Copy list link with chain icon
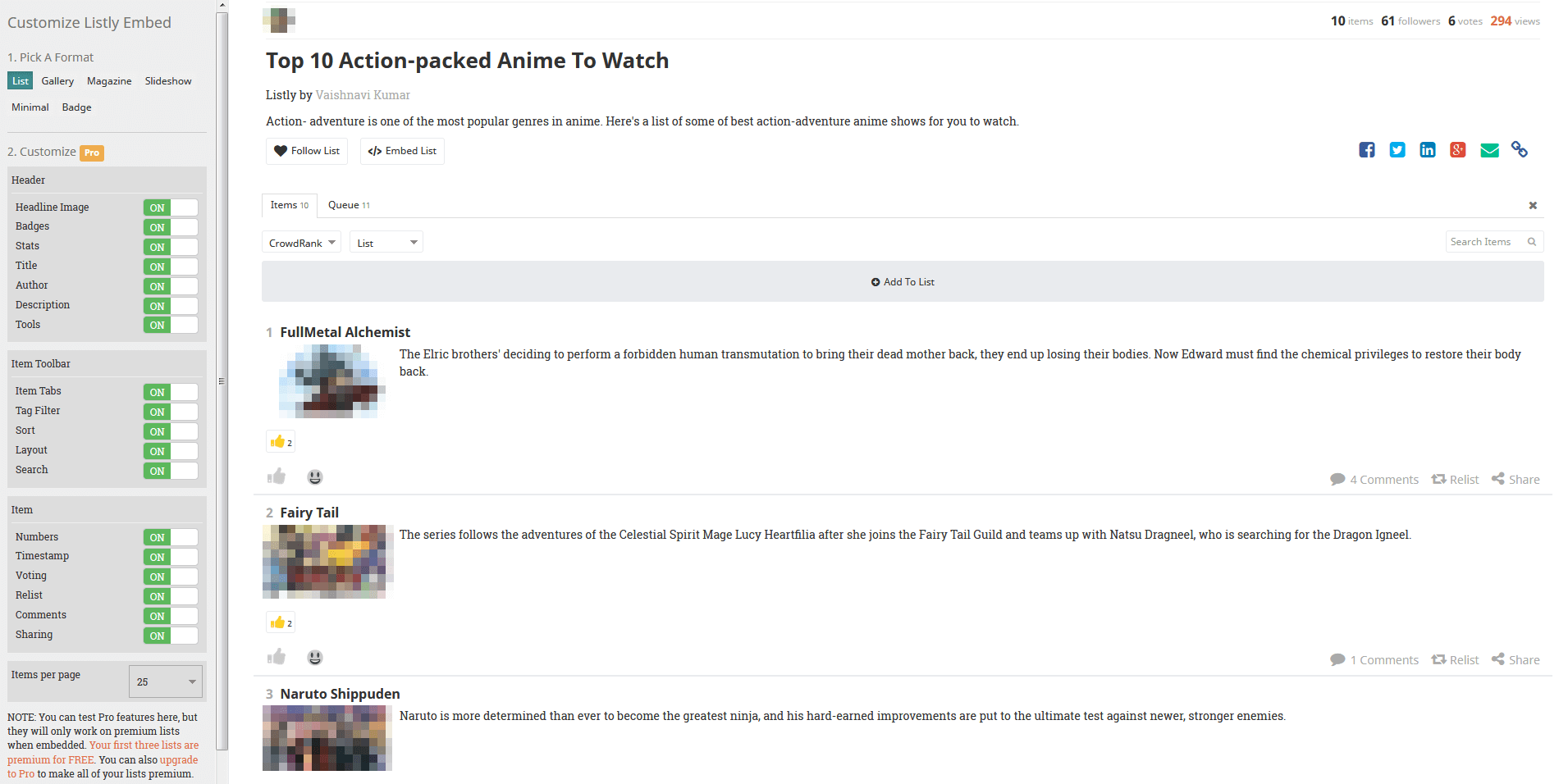 point(1520,150)
